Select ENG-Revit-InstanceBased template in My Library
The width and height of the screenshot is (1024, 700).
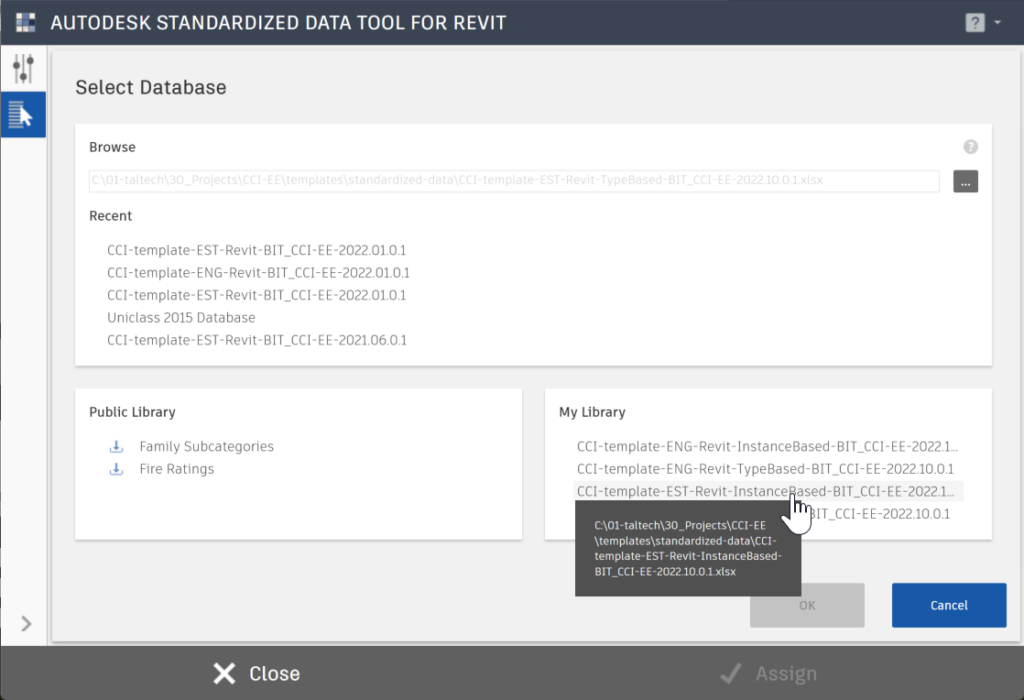tap(767, 447)
